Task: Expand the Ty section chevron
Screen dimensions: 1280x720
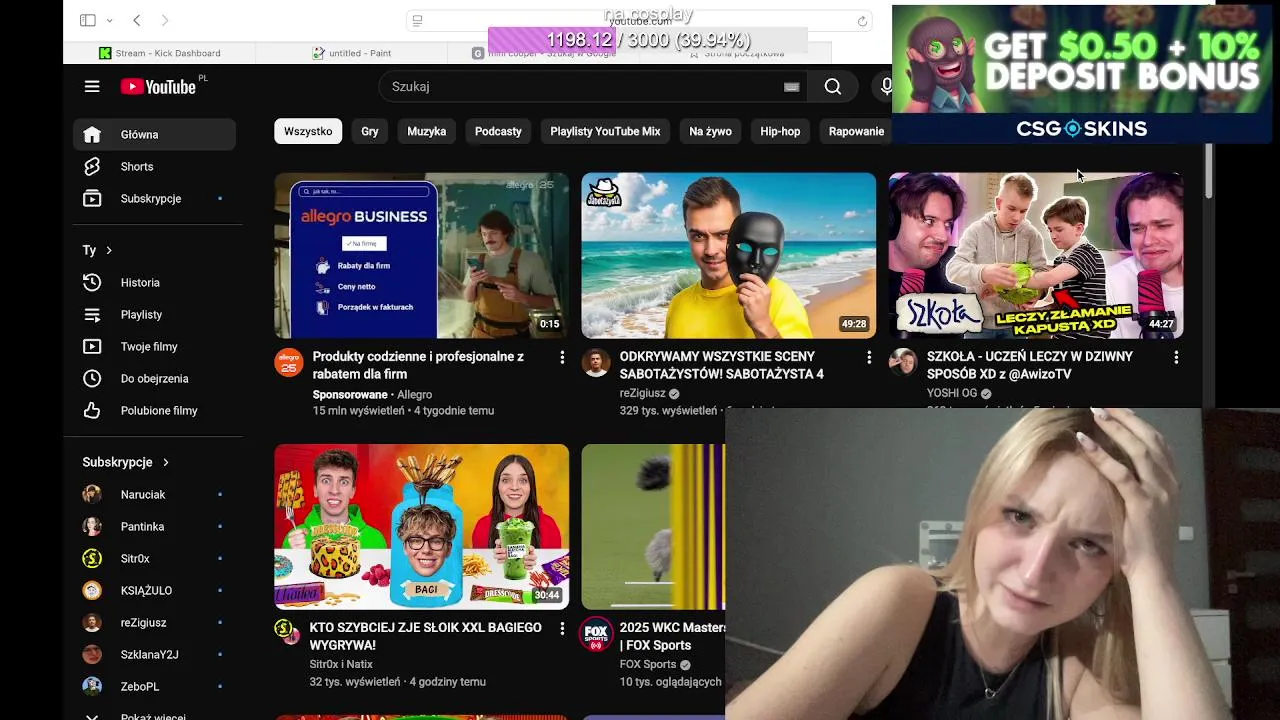Action: pyautogui.click(x=109, y=250)
